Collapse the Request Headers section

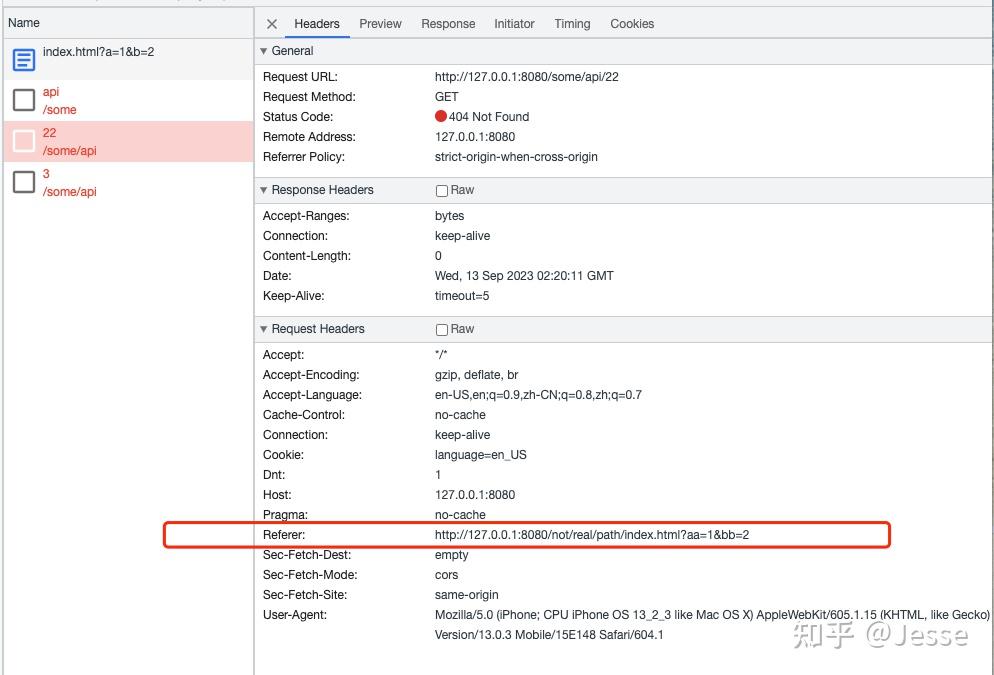(264, 329)
